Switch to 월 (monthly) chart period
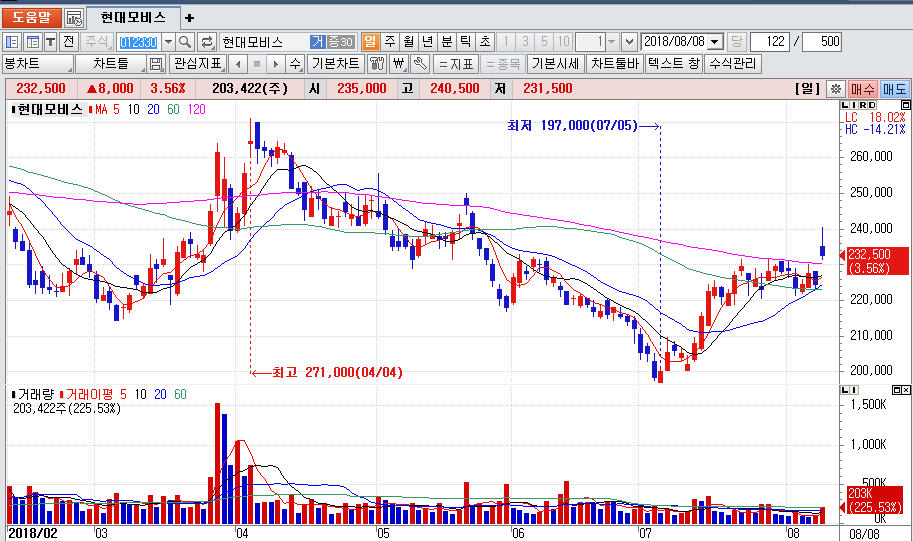This screenshot has width=913, height=541. [408, 42]
